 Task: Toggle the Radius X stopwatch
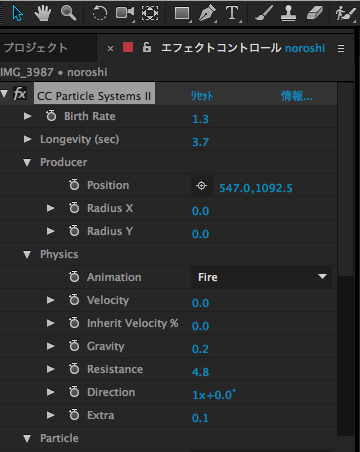pos(74,208)
